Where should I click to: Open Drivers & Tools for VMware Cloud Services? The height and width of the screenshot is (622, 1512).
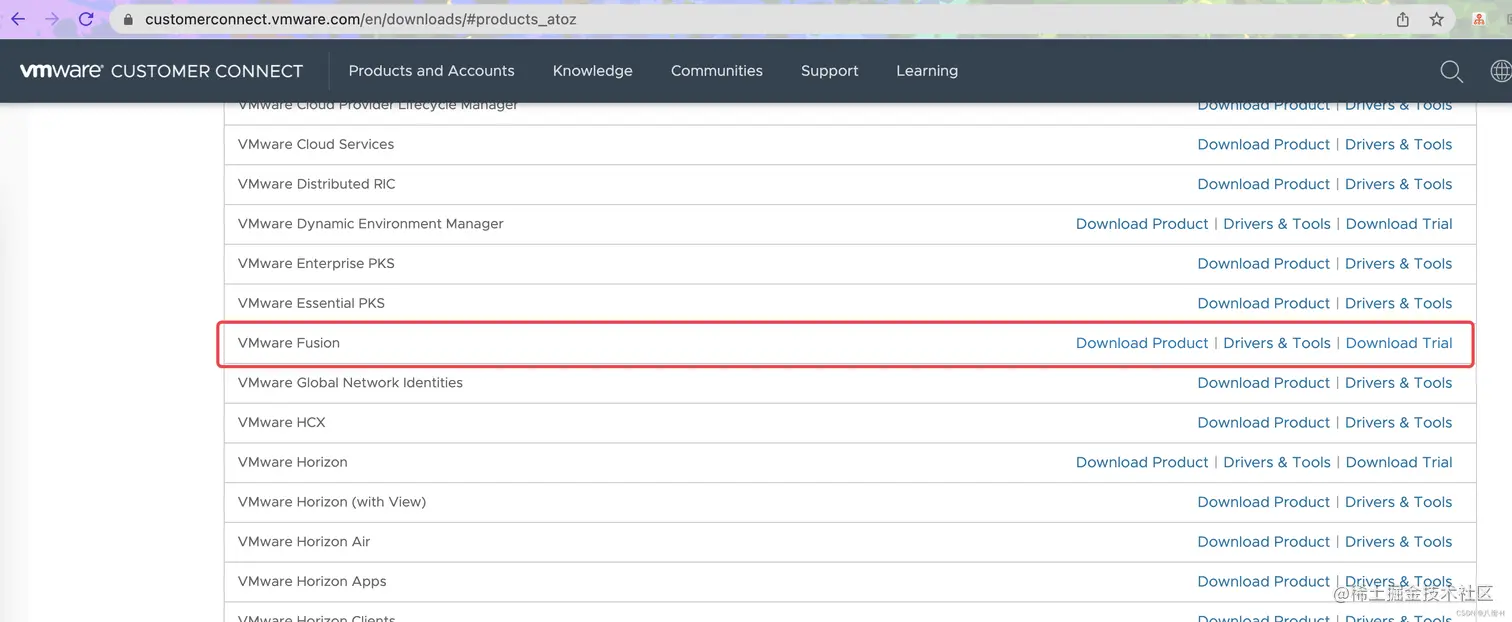(x=1398, y=144)
